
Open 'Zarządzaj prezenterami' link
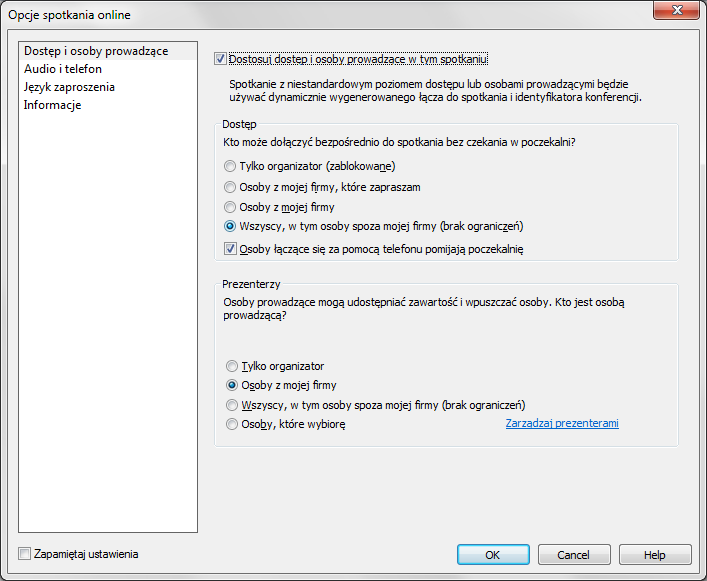562,423
